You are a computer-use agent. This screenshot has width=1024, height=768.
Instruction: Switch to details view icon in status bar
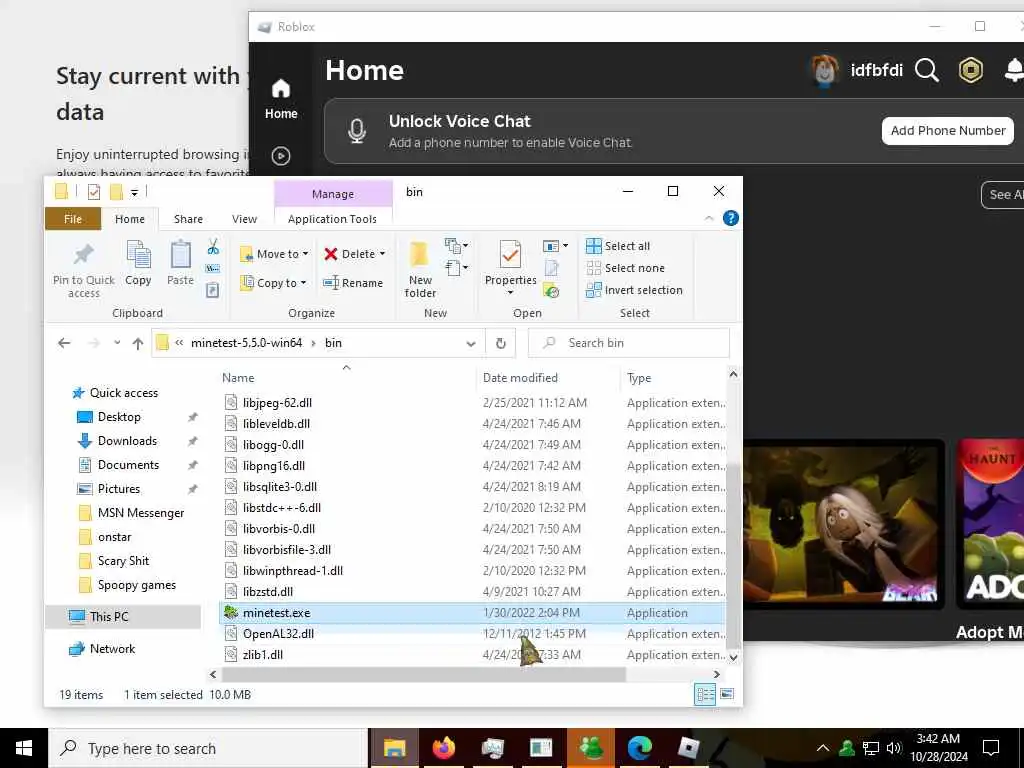coord(705,695)
